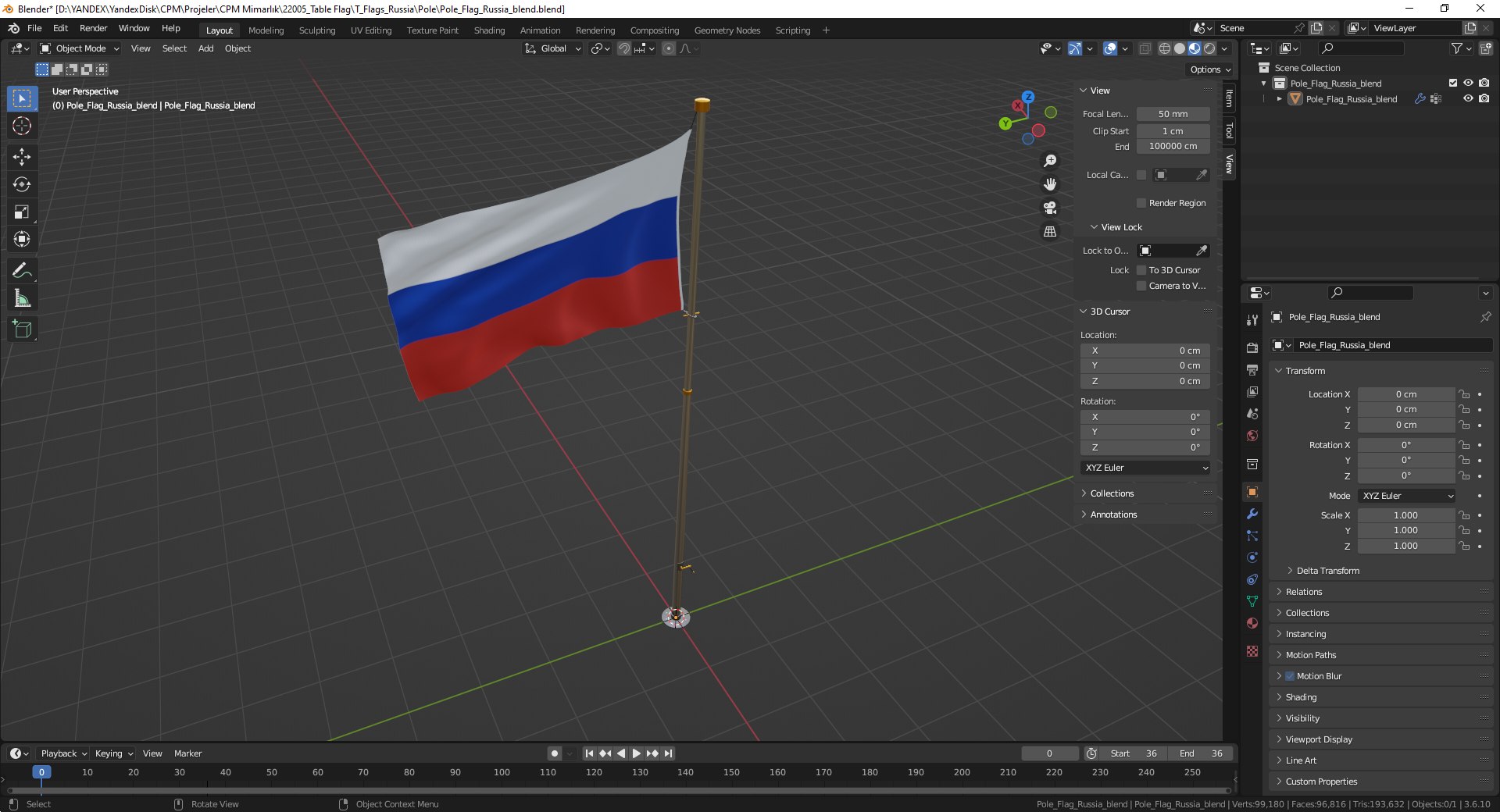Open Output properties tab
The height and width of the screenshot is (812, 1500).
pyautogui.click(x=1252, y=369)
